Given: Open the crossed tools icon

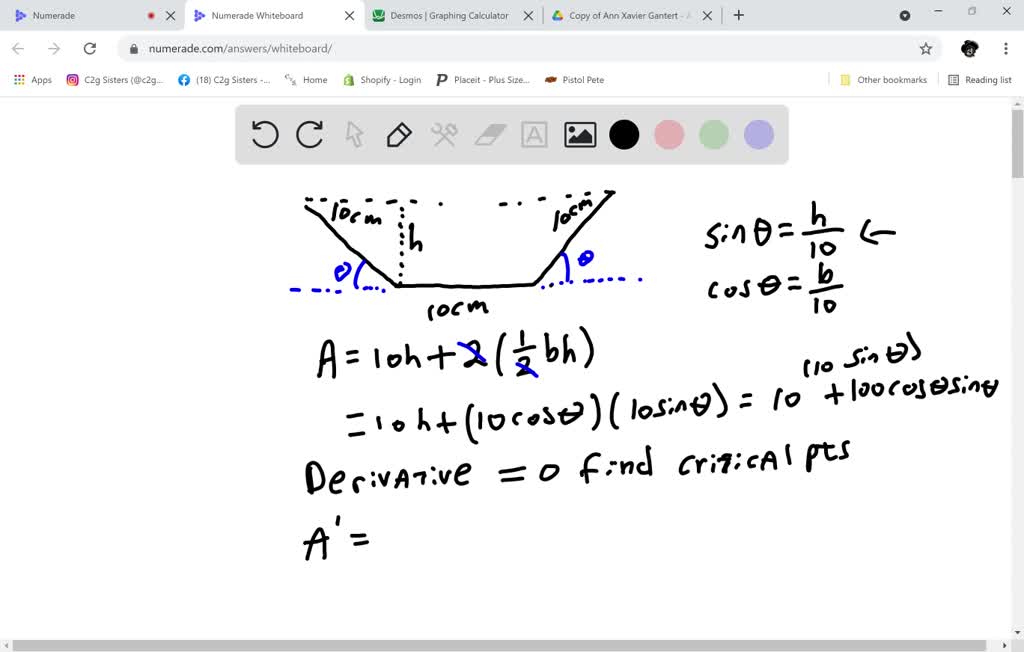Looking at the screenshot, I should [x=444, y=134].
